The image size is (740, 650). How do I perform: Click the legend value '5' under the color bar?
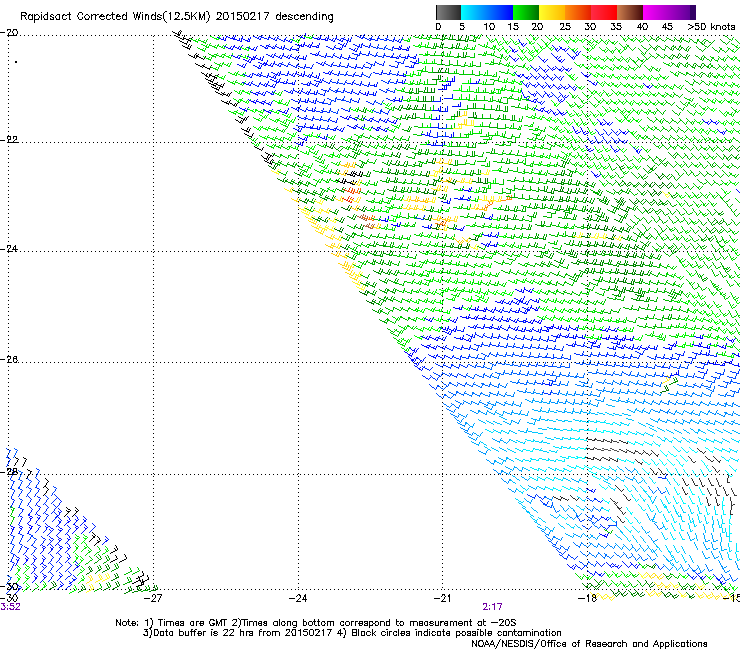pyautogui.click(x=462, y=27)
